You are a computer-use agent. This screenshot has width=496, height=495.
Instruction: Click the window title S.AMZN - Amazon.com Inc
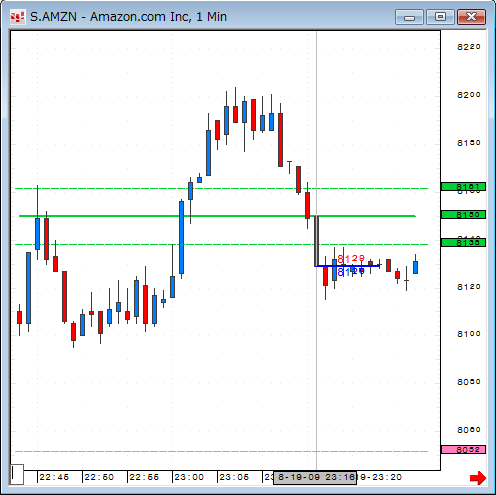pyautogui.click(x=128, y=16)
